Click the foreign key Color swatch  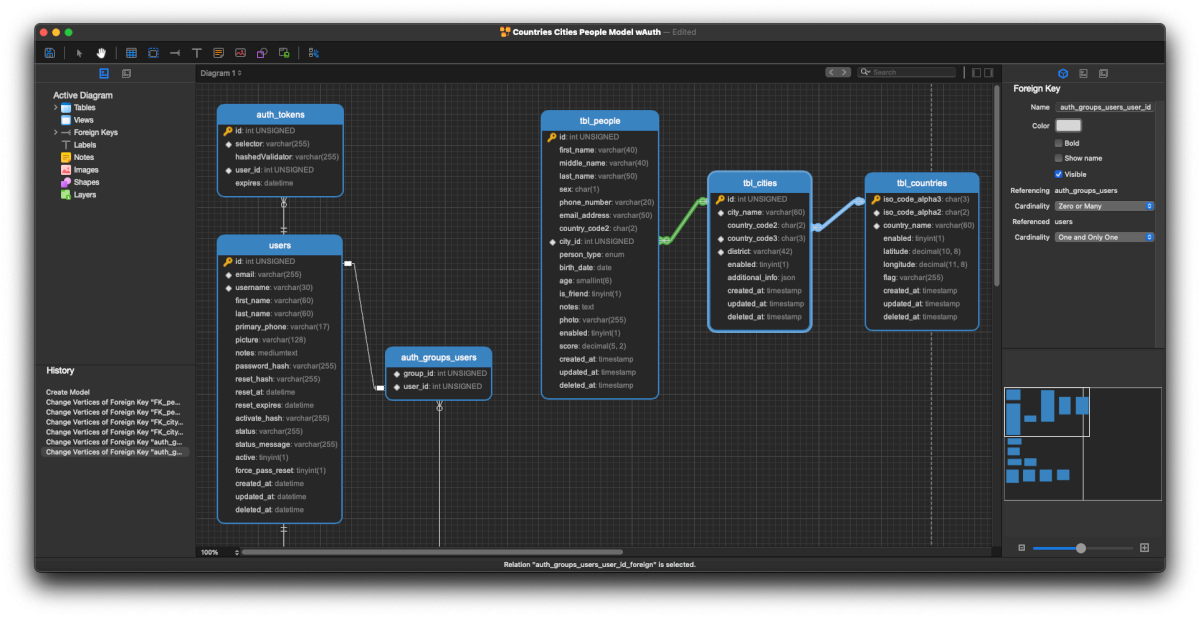[1068, 126]
